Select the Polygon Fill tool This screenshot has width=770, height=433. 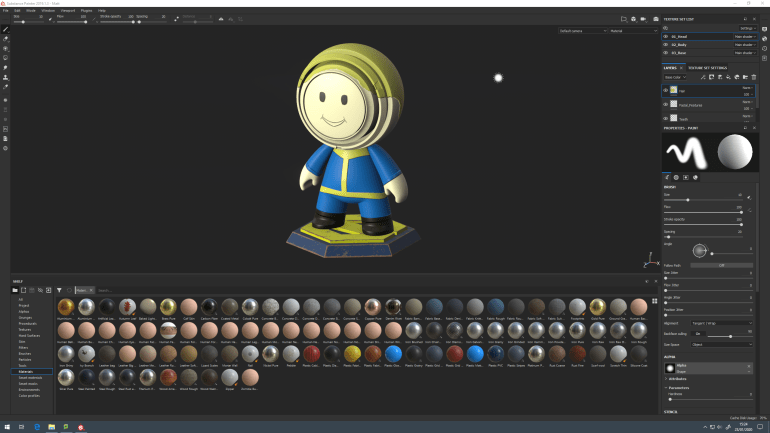coord(5,58)
